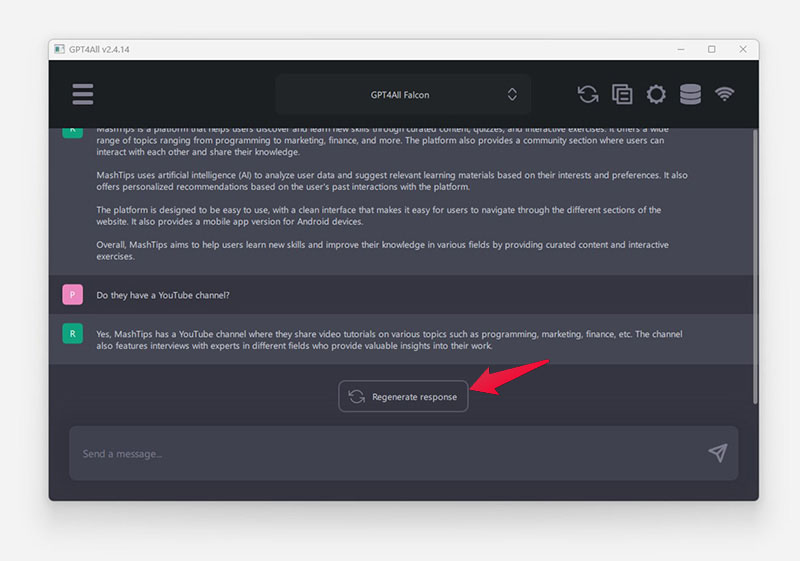Click paragraph starting "The platform is designed"
The height and width of the screenshot is (561, 800).
(x=379, y=216)
